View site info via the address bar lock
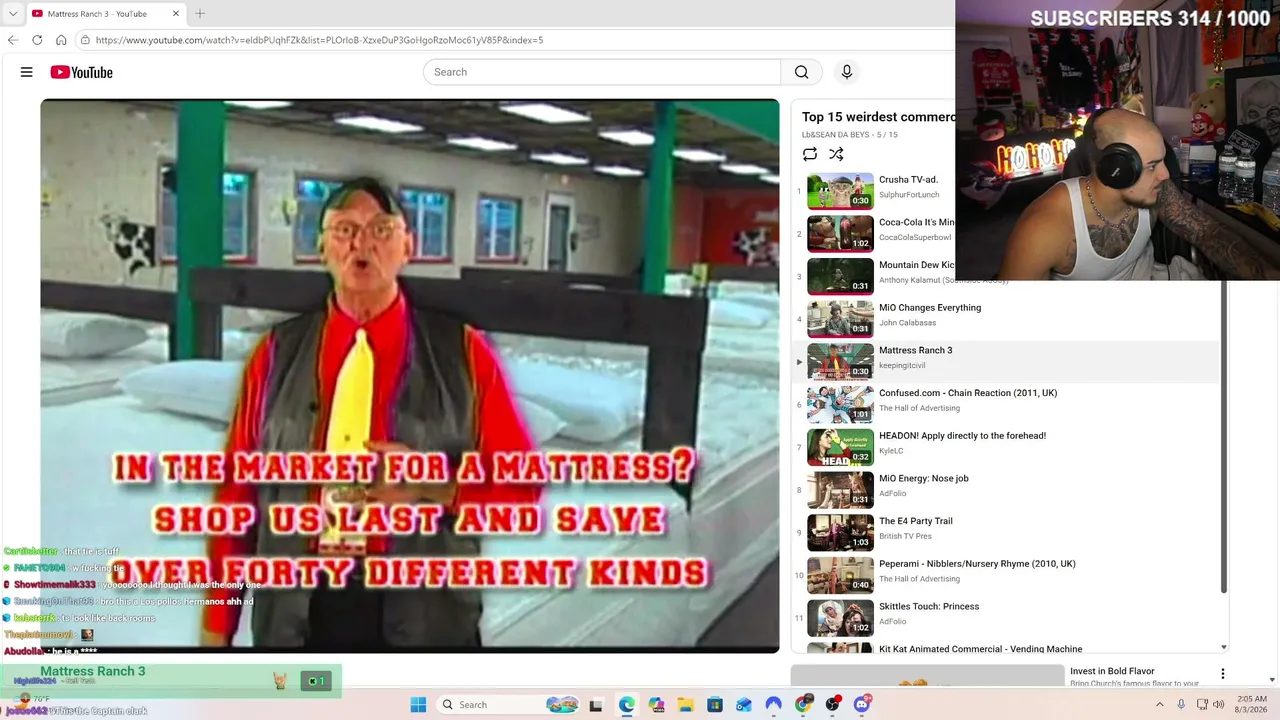This screenshot has height=720, width=1280. coord(86,40)
